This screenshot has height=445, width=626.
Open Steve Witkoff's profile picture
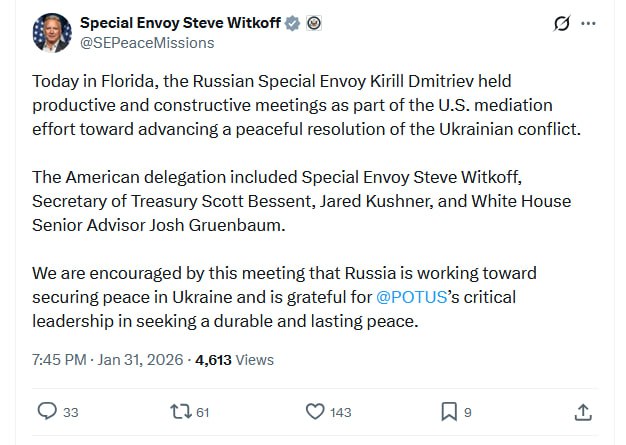click(x=52, y=33)
